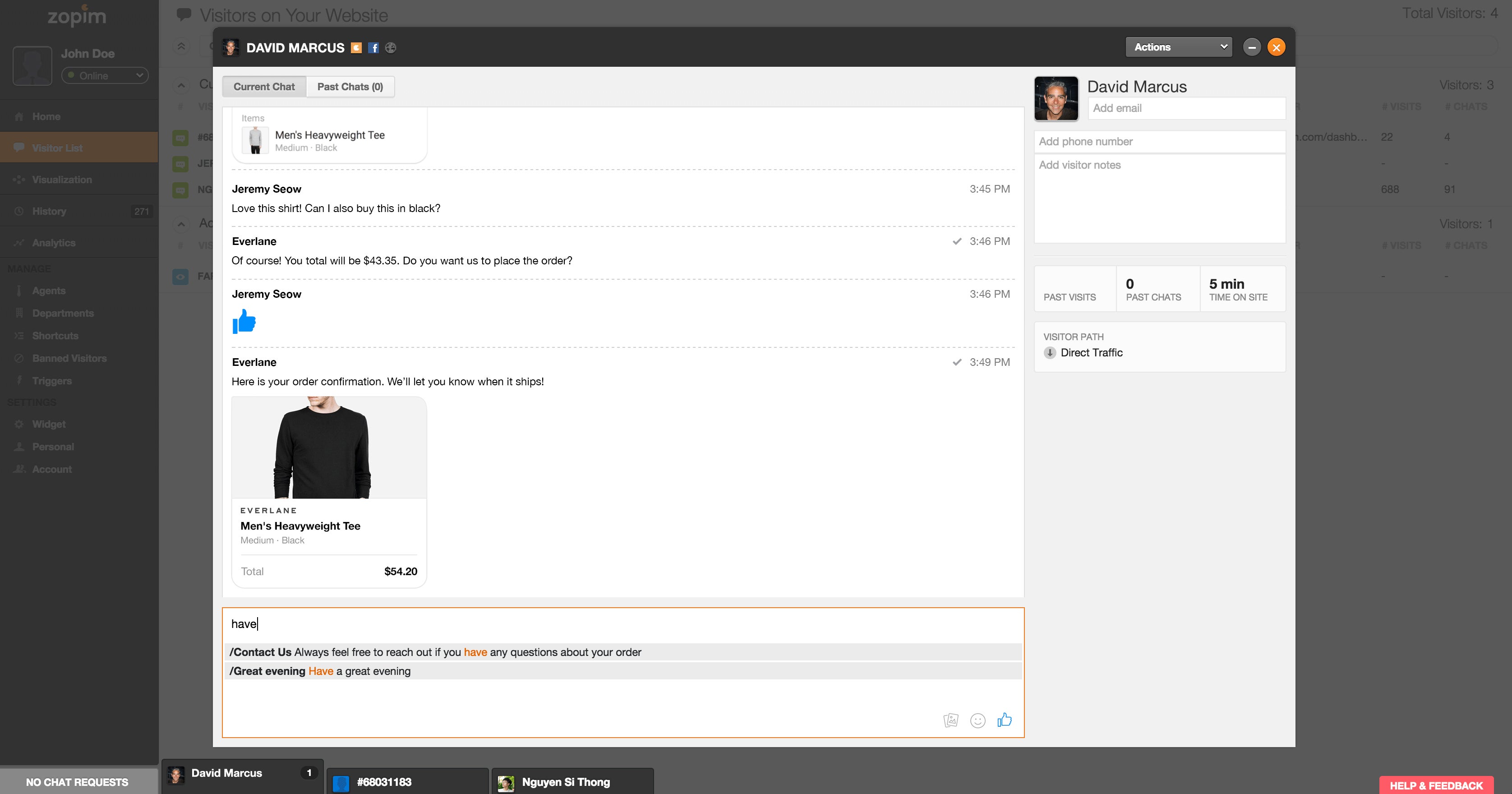Click the orange channel icon beside DAVID MARCUS

click(356, 47)
